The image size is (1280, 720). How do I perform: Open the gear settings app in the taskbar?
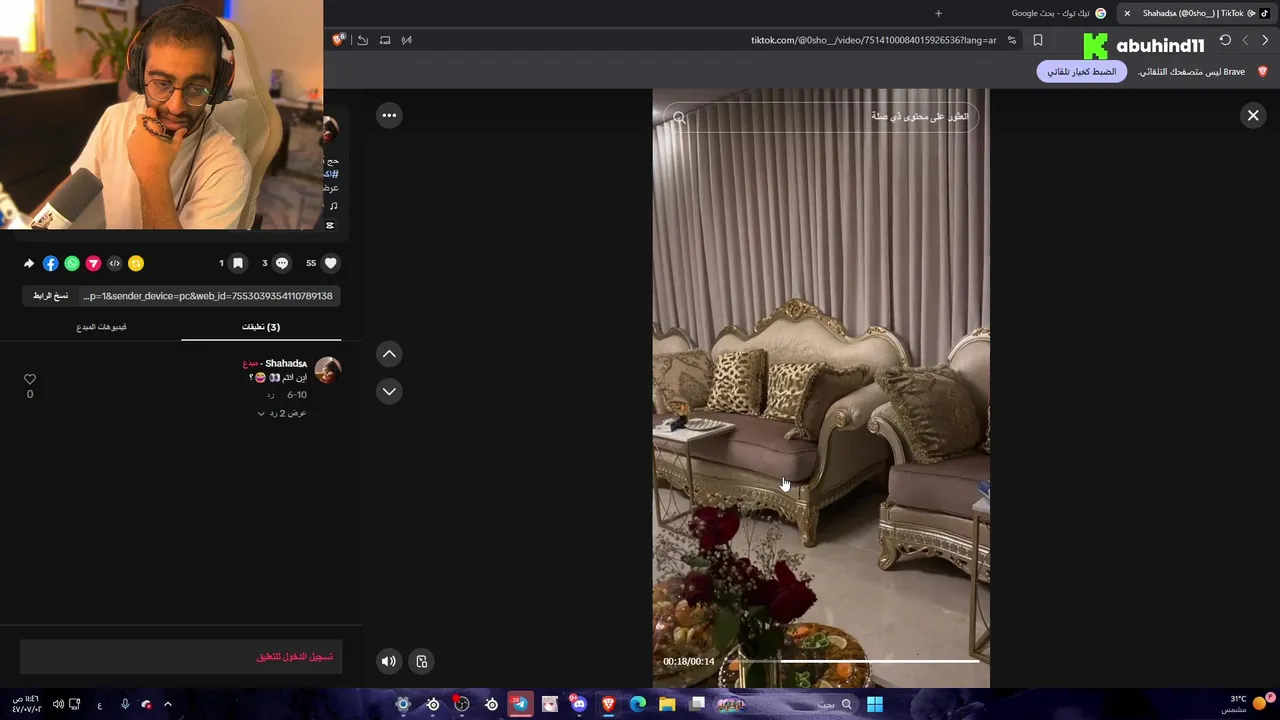(403, 704)
